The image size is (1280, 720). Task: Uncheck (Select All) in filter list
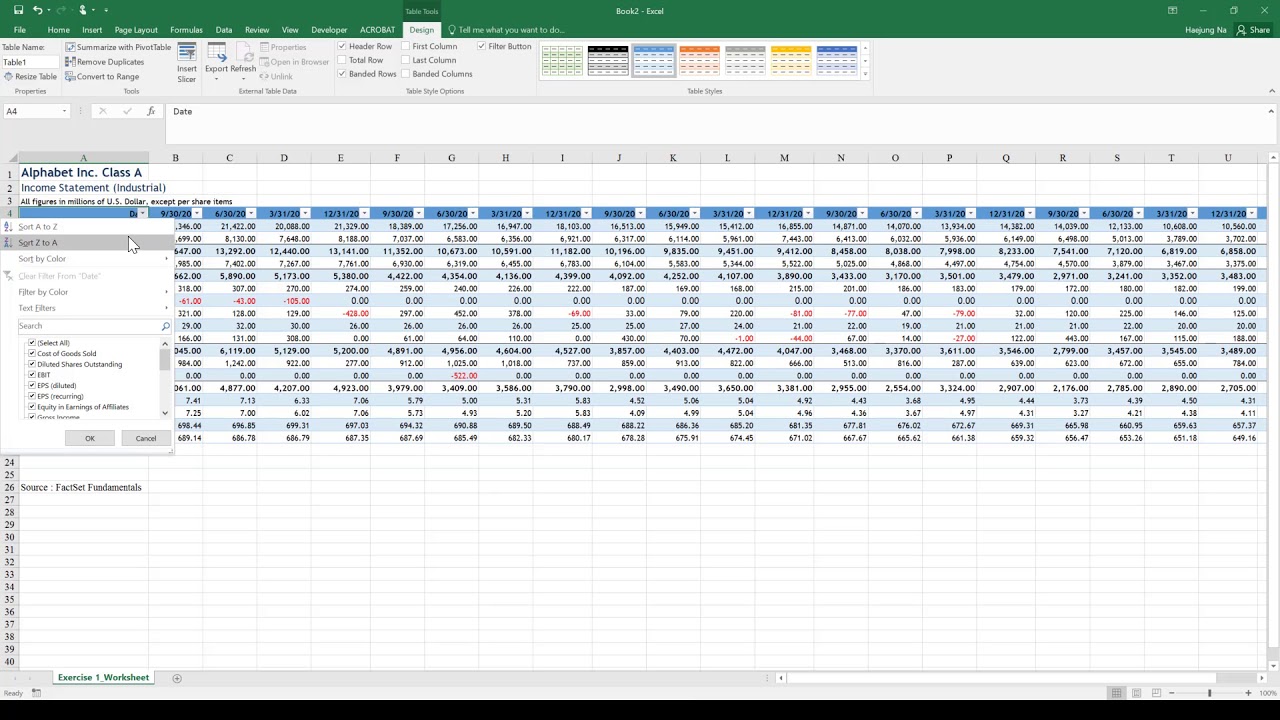click(32, 343)
